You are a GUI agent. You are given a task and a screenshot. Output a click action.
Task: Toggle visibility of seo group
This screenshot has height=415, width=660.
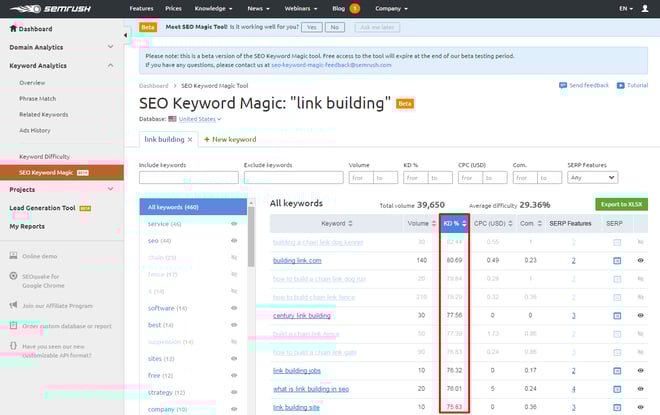(x=234, y=241)
